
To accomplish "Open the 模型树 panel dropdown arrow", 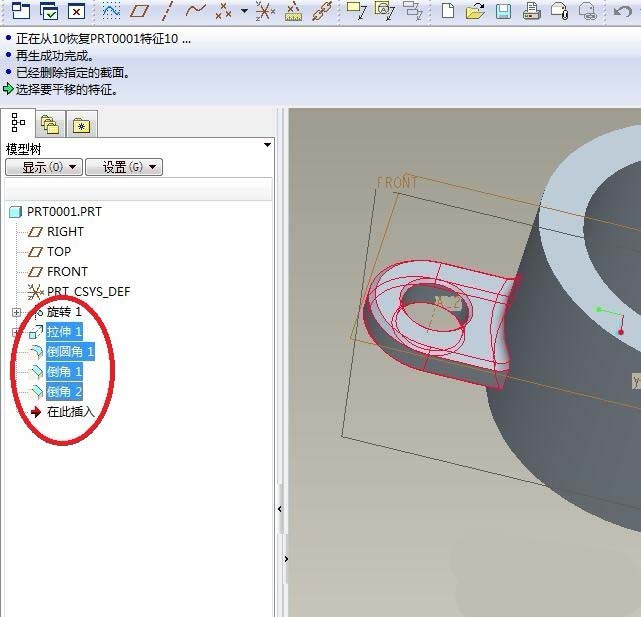I will click(x=267, y=145).
